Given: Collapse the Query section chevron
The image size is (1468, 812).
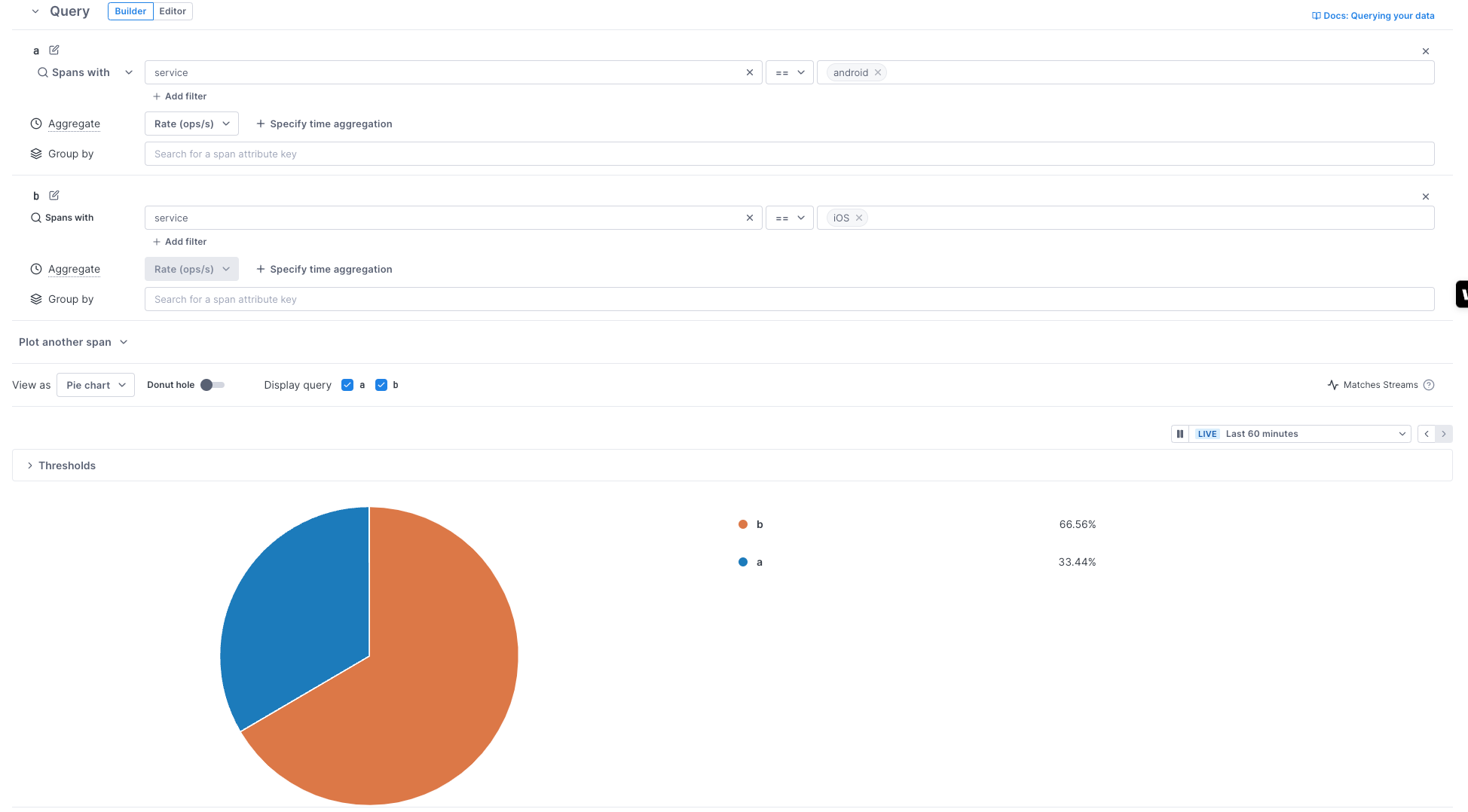Looking at the screenshot, I should (35, 11).
